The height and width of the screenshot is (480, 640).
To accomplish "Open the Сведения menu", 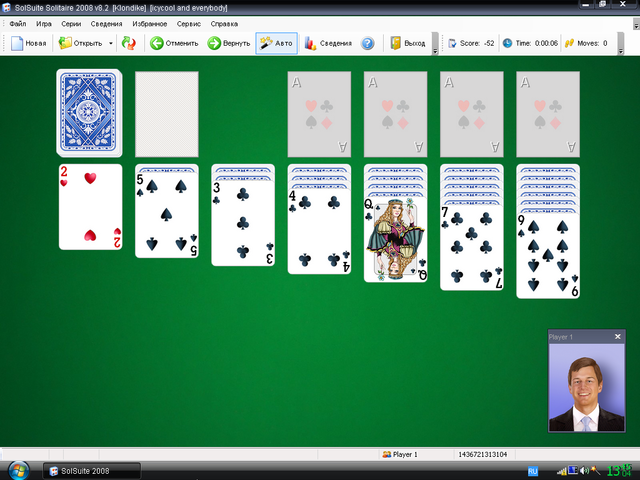I will coord(107,24).
